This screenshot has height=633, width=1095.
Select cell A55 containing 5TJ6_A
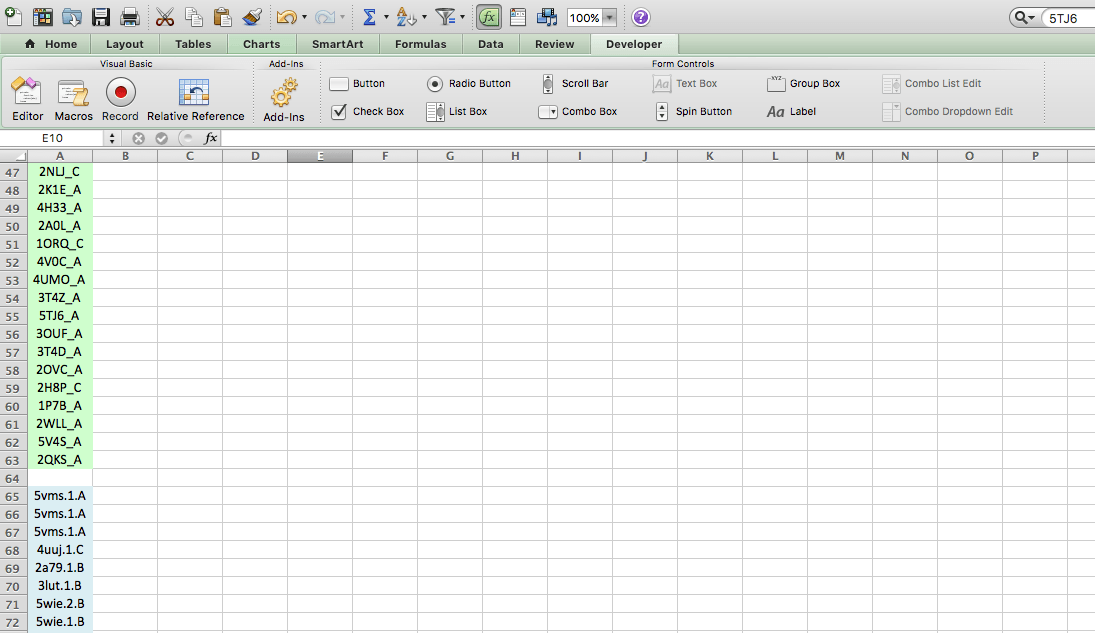(60, 315)
